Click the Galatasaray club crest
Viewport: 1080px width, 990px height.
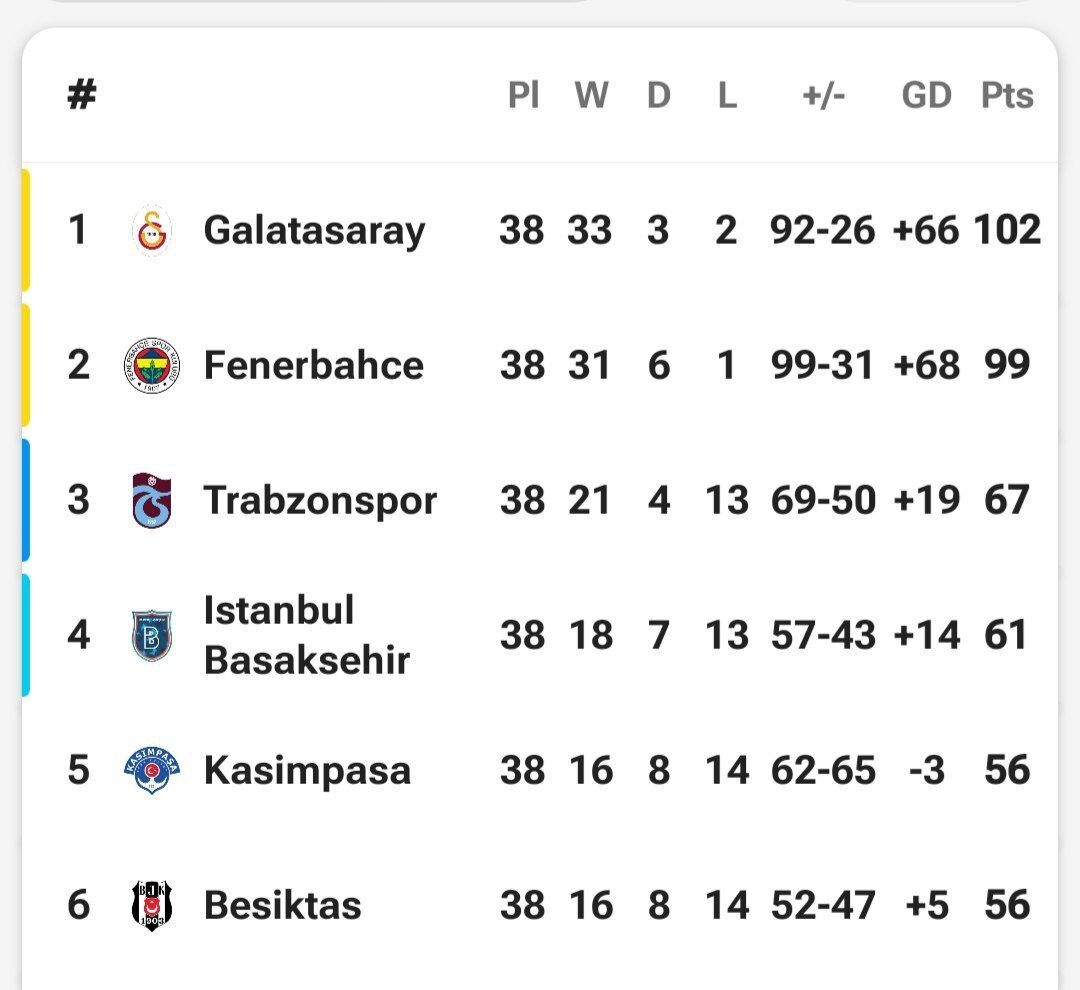(153, 231)
